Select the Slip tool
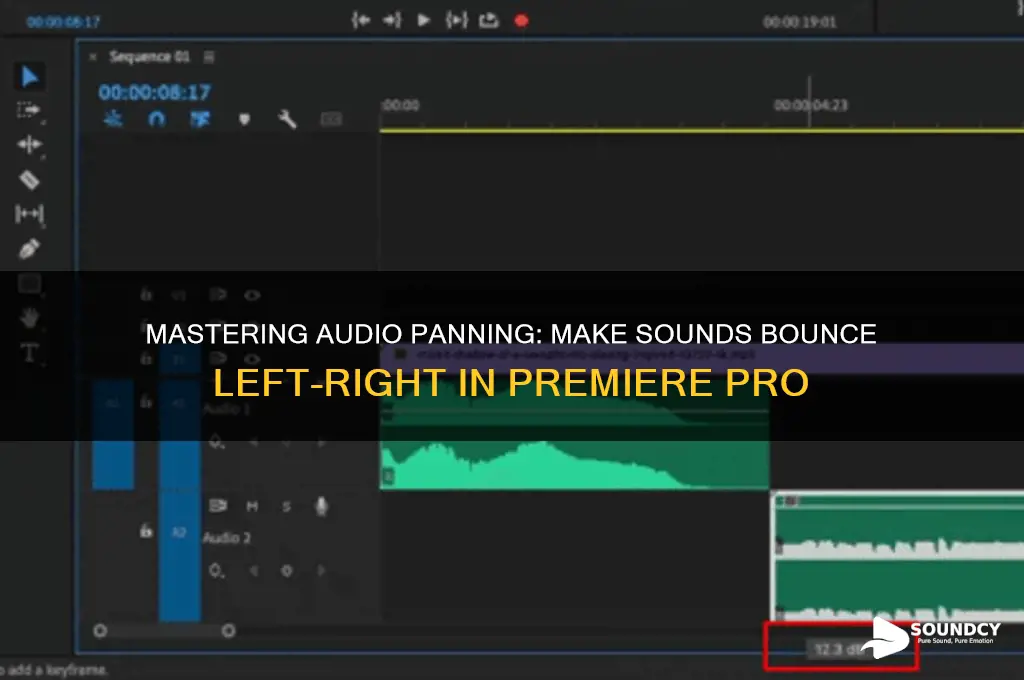1024x680 pixels. (x=29, y=214)
